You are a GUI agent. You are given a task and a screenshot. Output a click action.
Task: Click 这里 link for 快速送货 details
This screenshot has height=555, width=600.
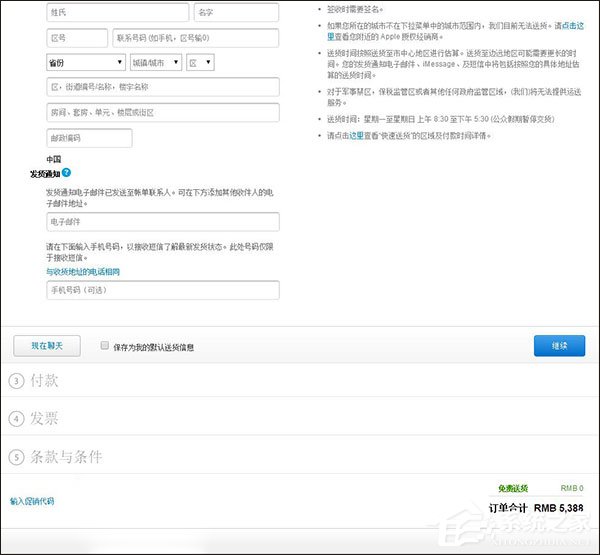pos(356,135)
